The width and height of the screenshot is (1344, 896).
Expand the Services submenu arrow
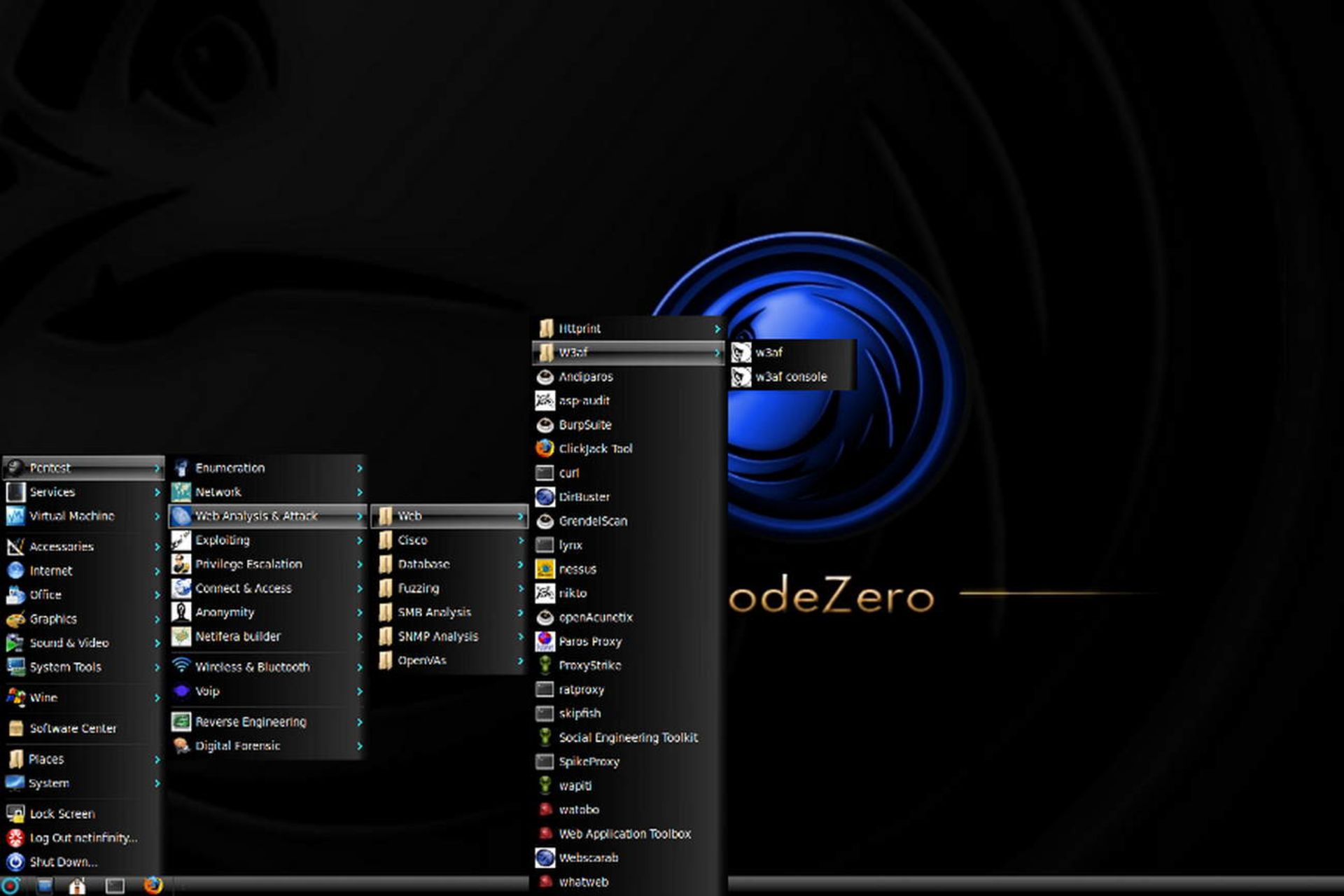coord(157,492)
